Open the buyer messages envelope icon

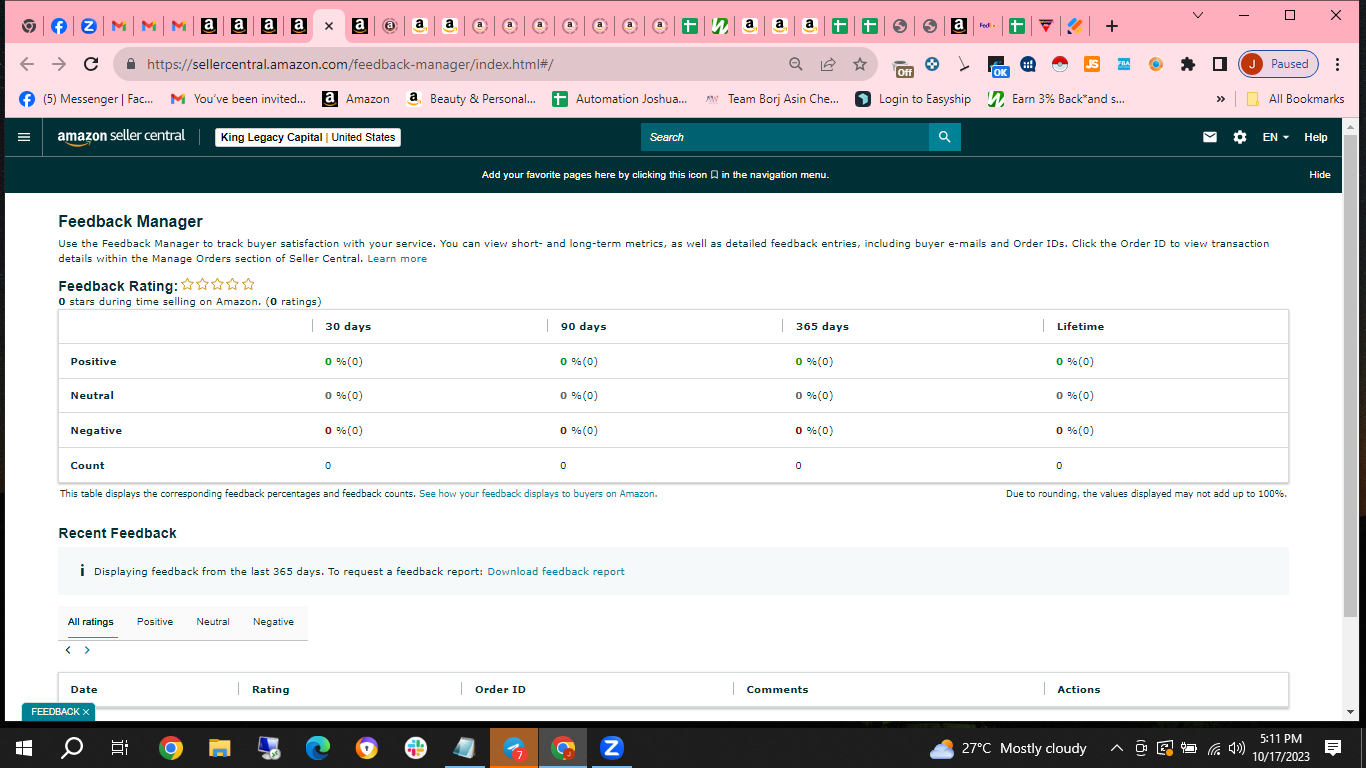[x=1210, y=137]
